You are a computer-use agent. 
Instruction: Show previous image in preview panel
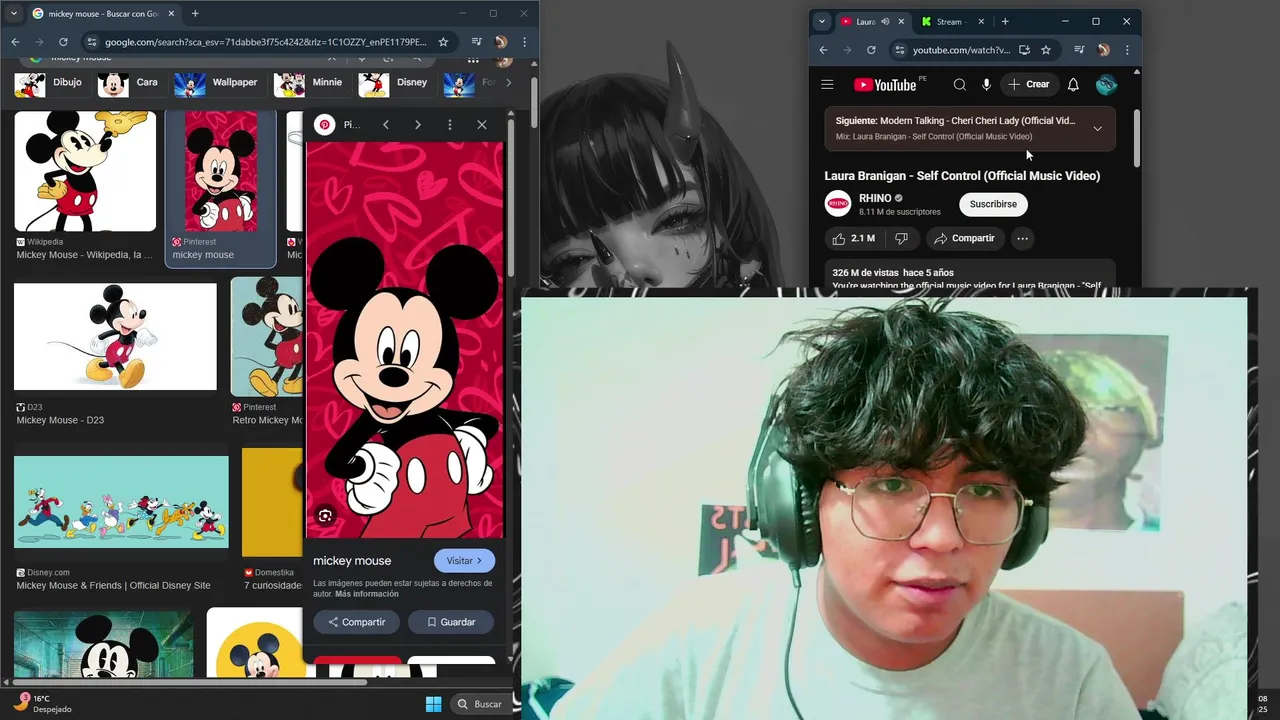click(x=386, y=125)
